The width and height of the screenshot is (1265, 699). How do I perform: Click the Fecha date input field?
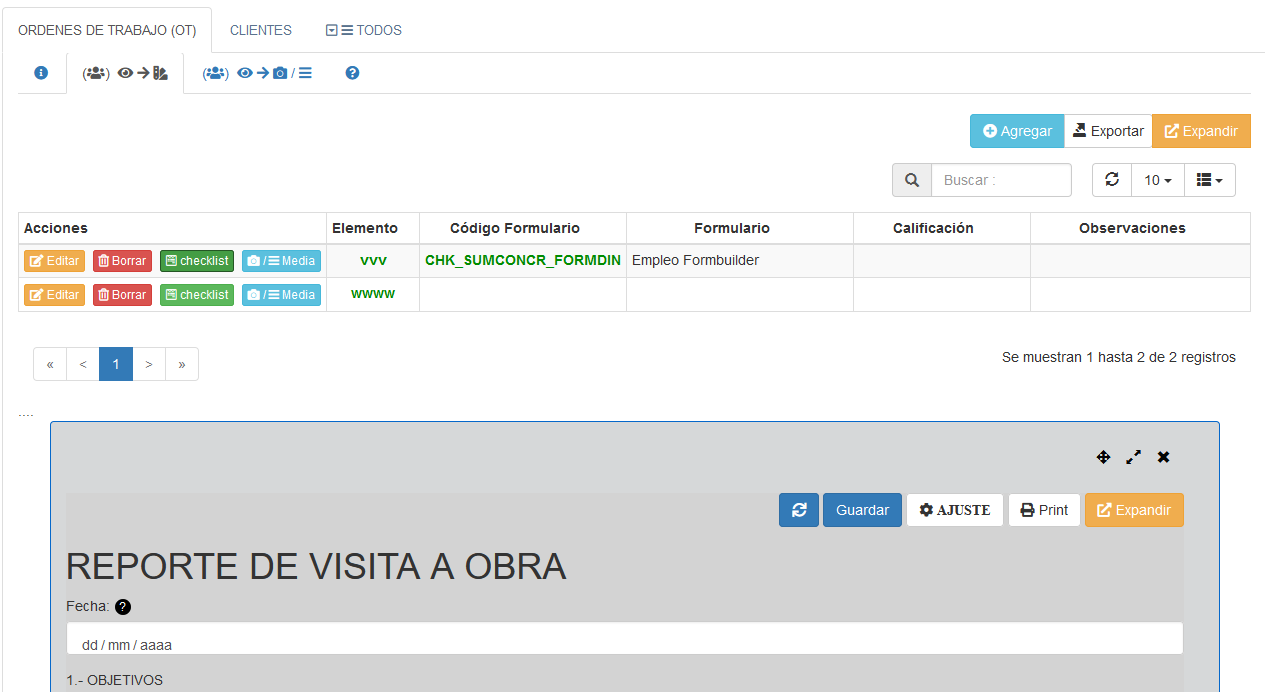pos(624,640)
